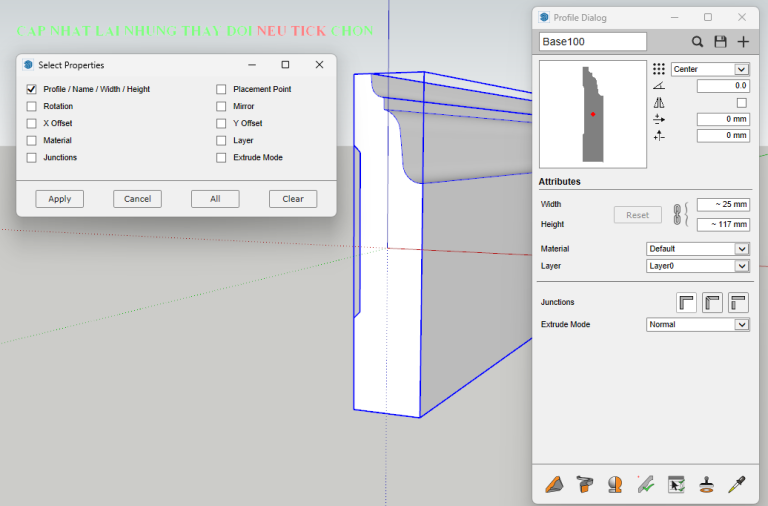Click the horizontal offset 0 mm field

coord(723,119)
